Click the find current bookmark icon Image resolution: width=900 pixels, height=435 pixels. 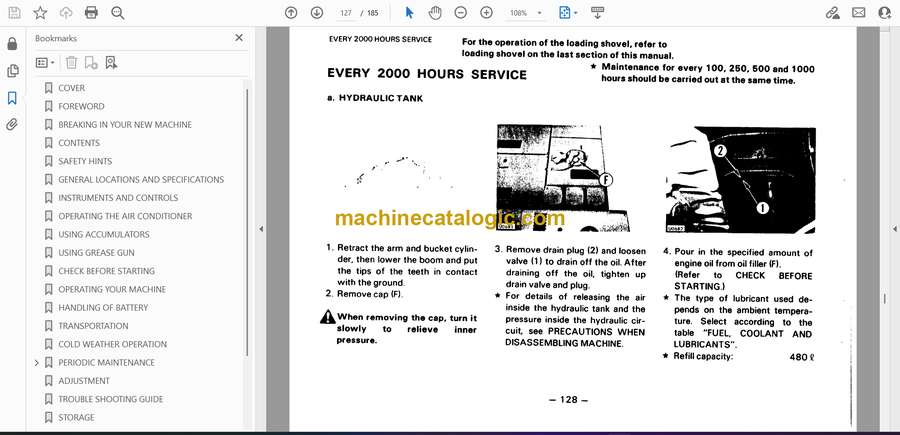click(x=111, y=63)
